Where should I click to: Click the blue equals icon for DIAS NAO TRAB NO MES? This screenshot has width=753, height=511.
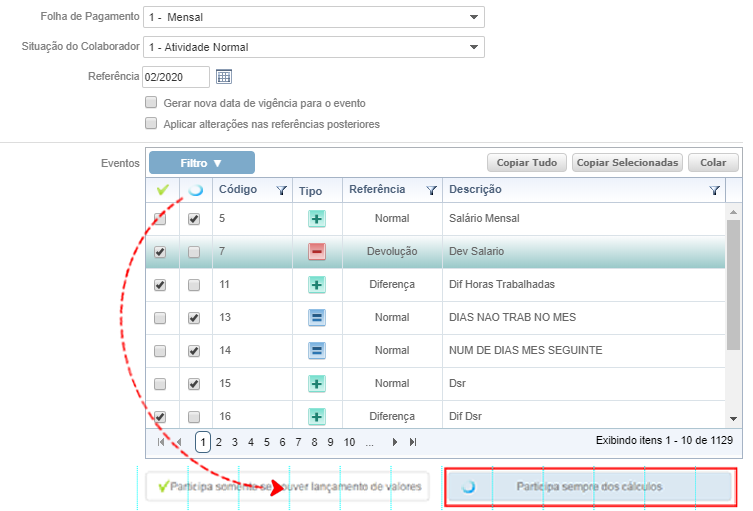316,318
